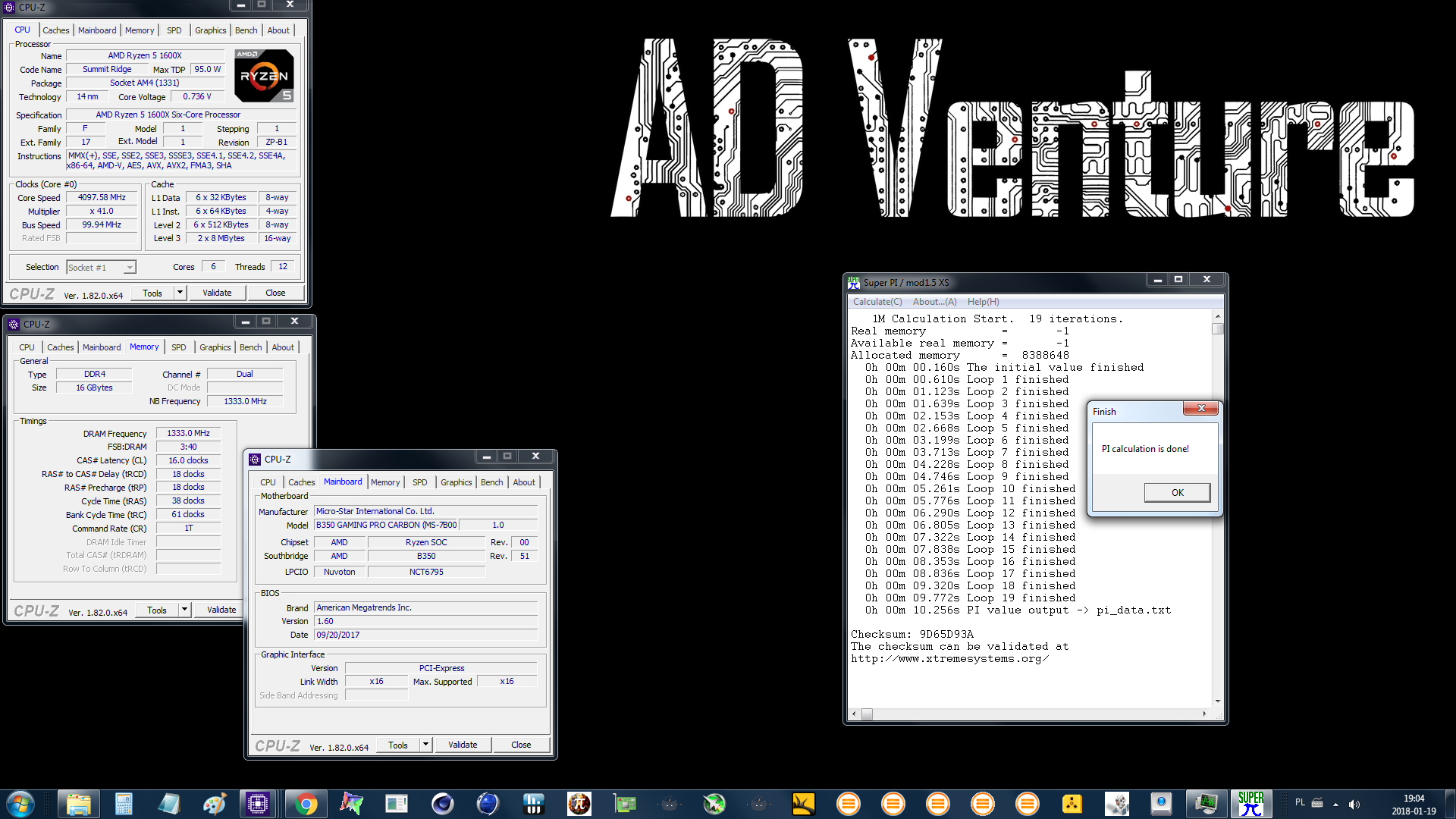The image size is (1456, 819).
Task: Open Tools dropdown arrow in CPU tab window
Action: [180, 293]
